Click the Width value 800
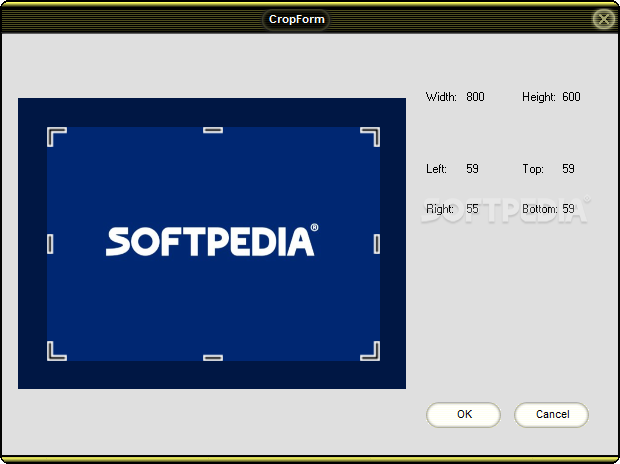Screen dimensions: 620x464 [x=475, y=97]
